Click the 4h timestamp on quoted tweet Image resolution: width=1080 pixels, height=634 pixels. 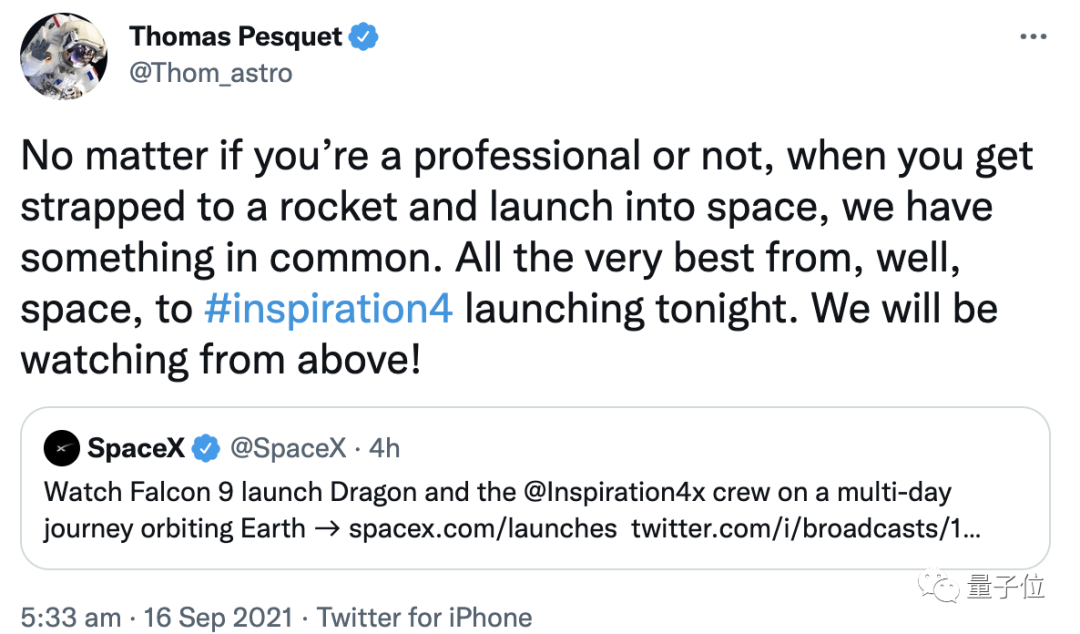pyautogui.click(x=385, y=449)
